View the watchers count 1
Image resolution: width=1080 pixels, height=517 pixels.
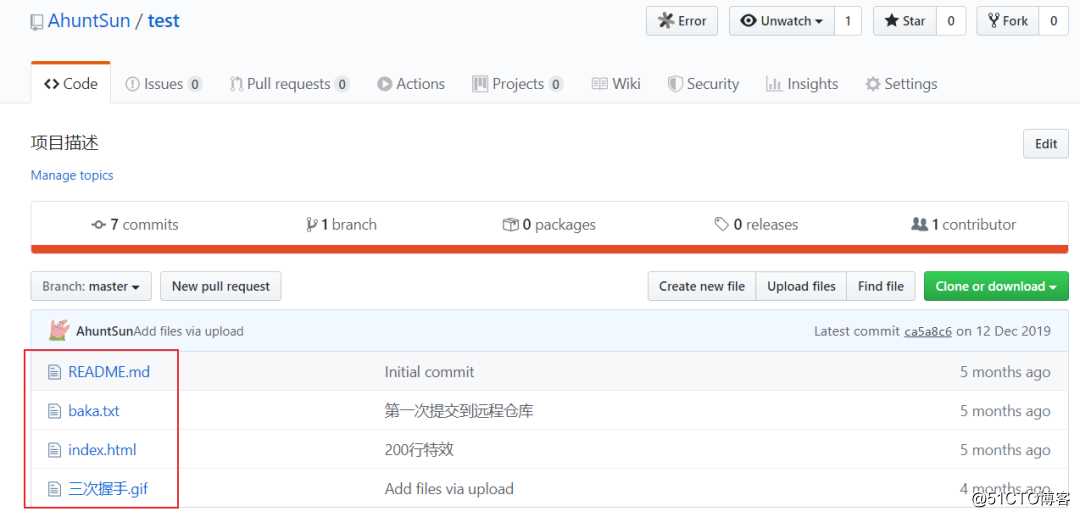point(848,21)
